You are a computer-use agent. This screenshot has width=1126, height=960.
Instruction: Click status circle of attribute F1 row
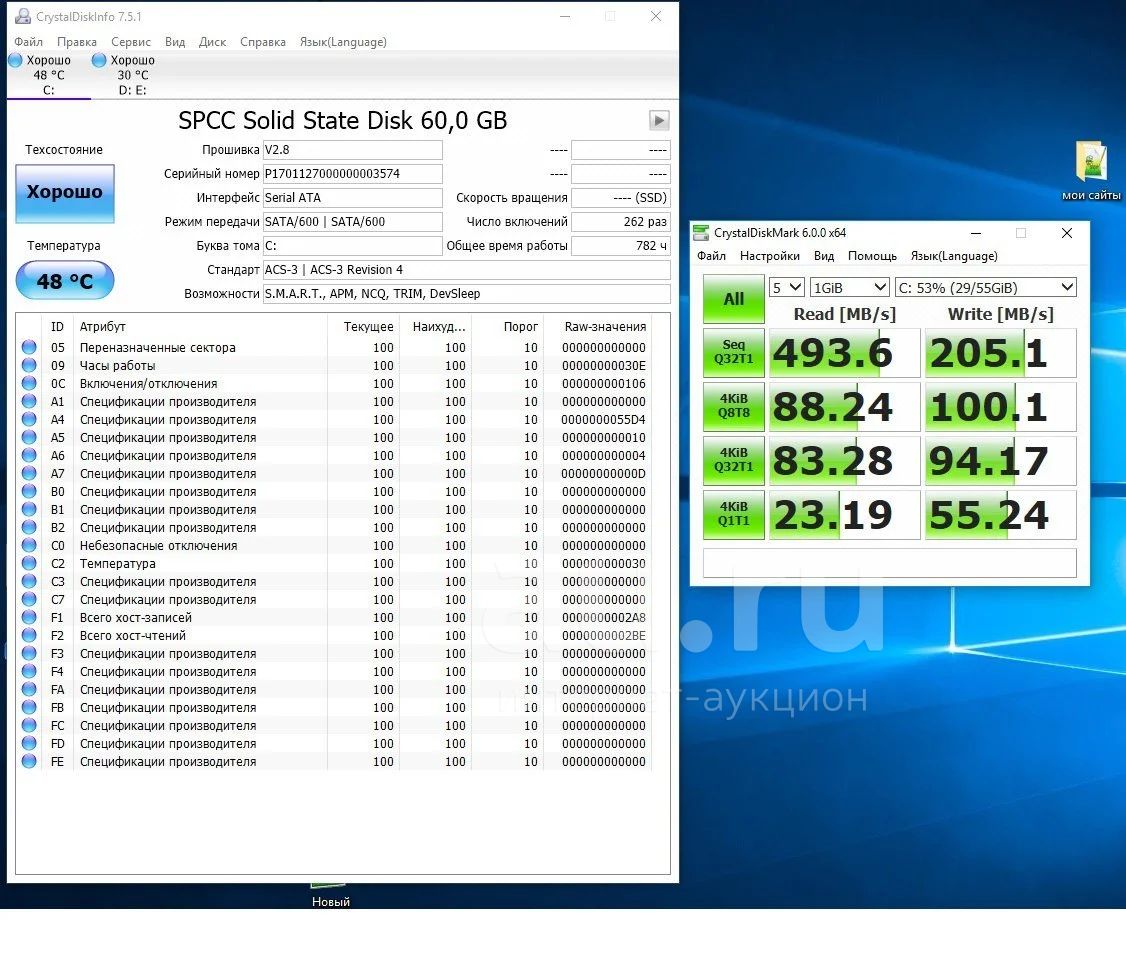click(x=29, y=618)
